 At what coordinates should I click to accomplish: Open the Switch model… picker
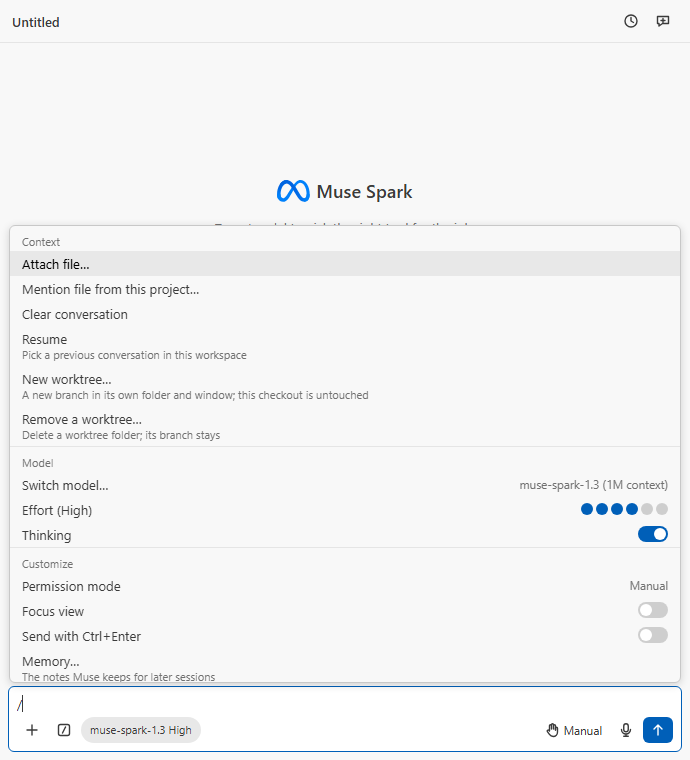(x=345, y=485)
